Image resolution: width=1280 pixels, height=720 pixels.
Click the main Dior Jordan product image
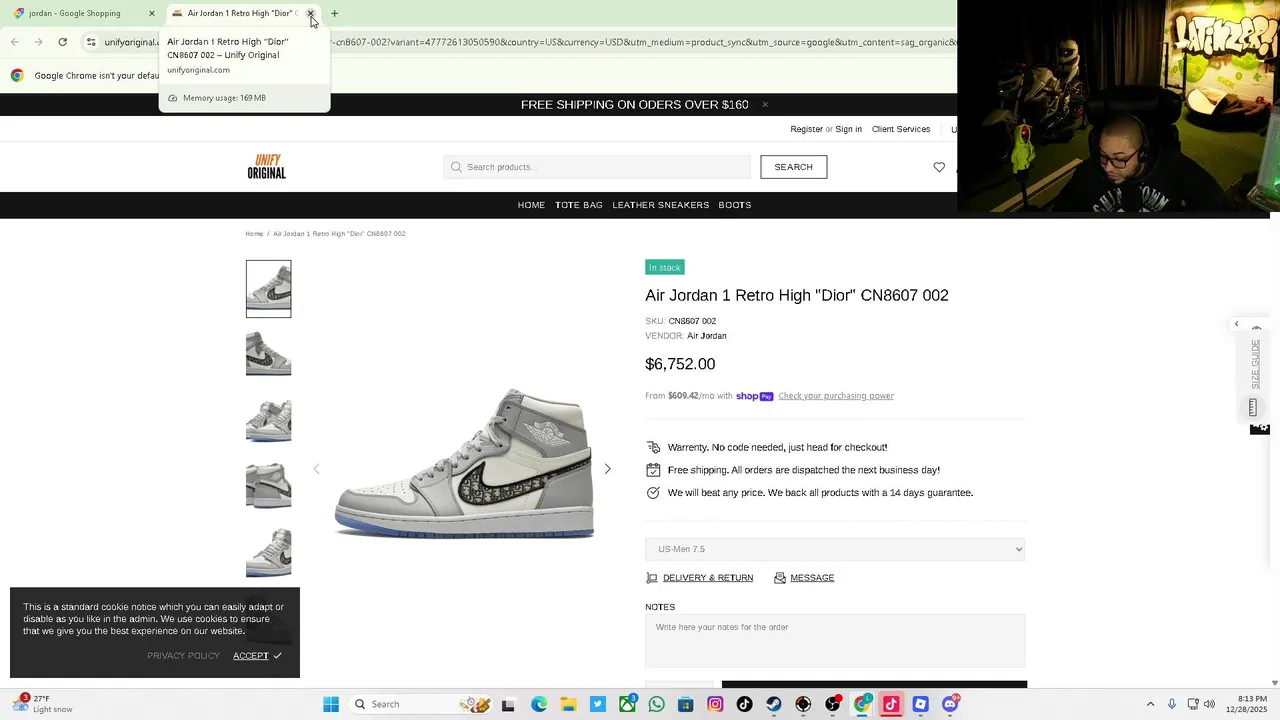point(464,463)
